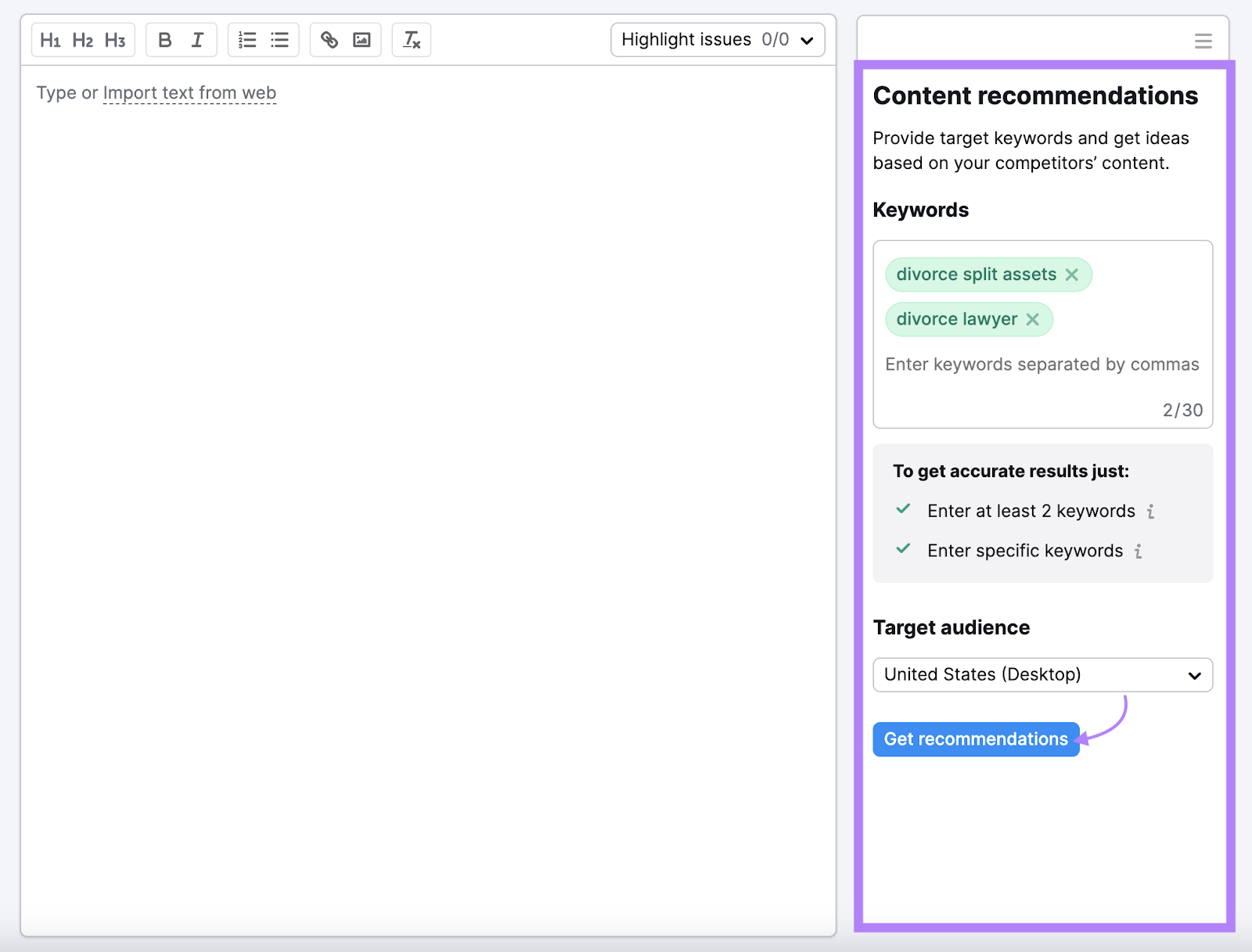1252x952 pixels.
Task: Clear text formatting
Action: 411,39
